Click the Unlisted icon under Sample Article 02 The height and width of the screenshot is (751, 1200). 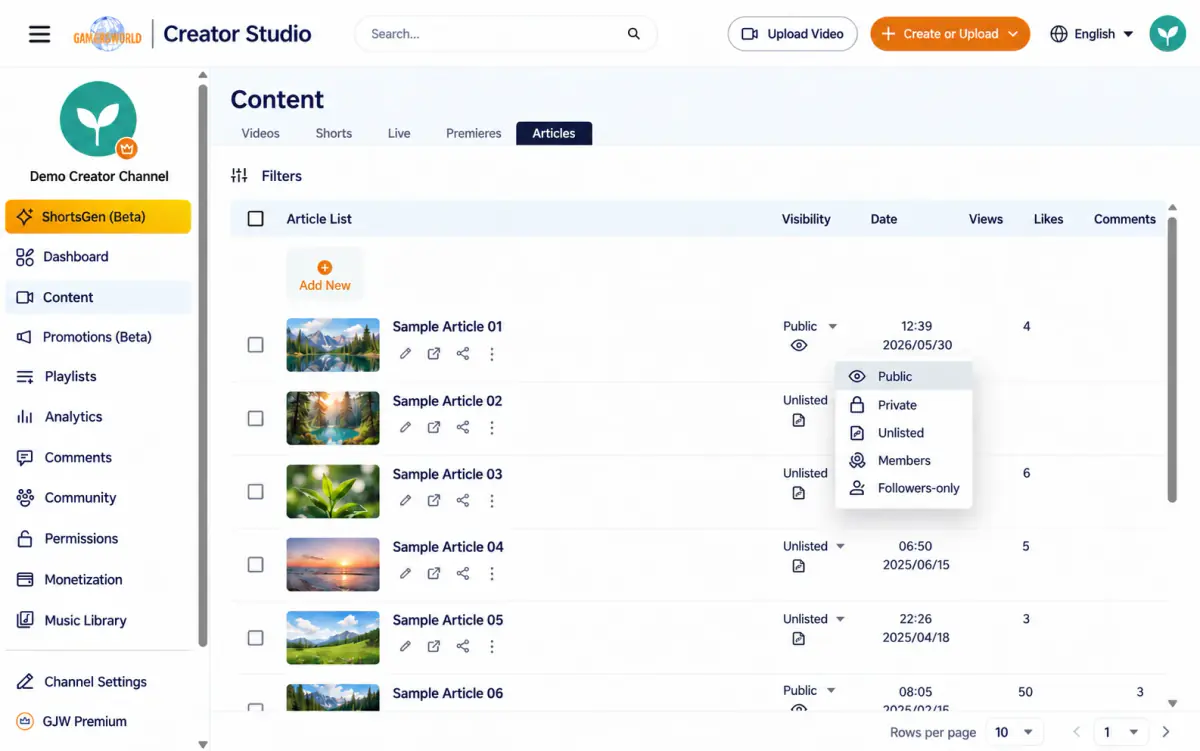click(x=798, y=420)
